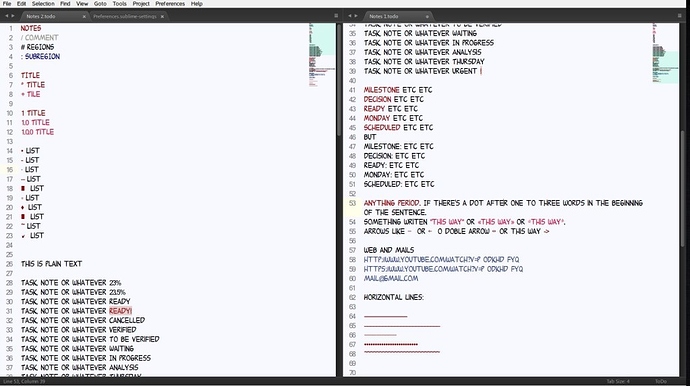Close the Preferences.sublime-settings tab
The image size is (690, 386).
[x=162, y=16]
